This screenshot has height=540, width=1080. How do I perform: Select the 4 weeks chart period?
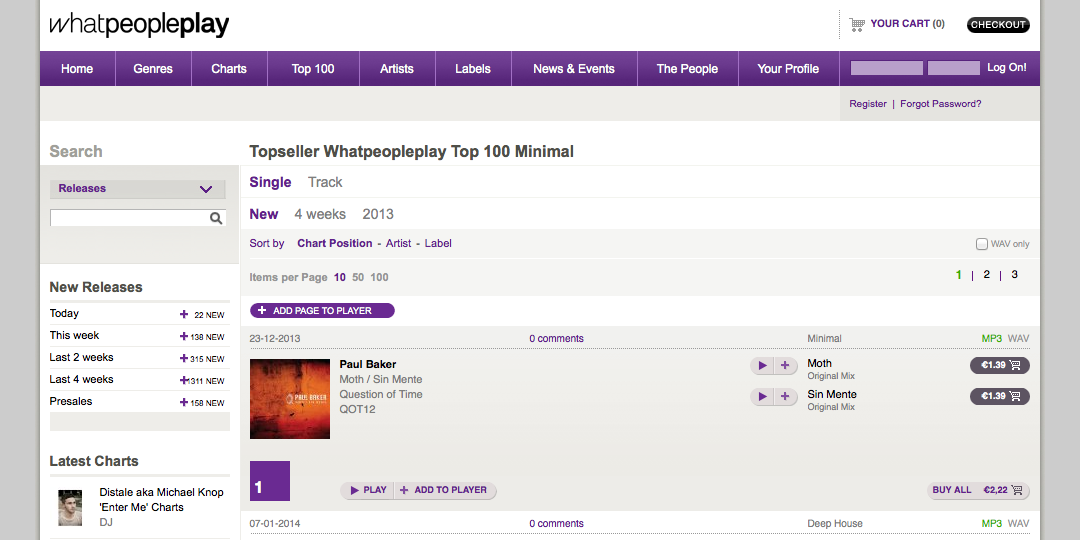pyautogui.click(x=320, y=214)
